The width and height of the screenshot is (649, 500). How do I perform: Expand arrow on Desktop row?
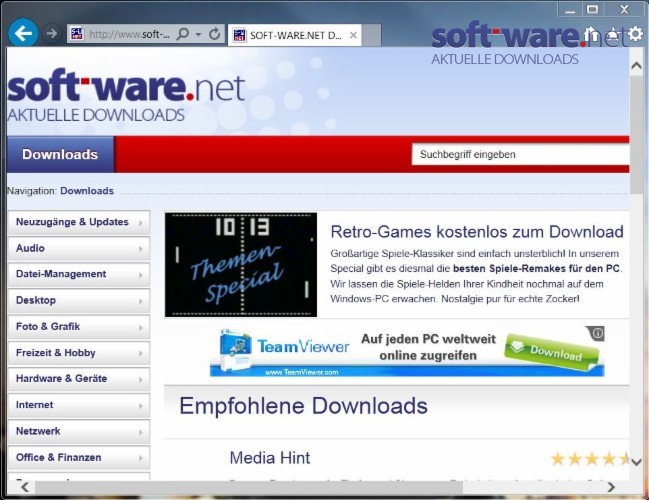point(141,301)
